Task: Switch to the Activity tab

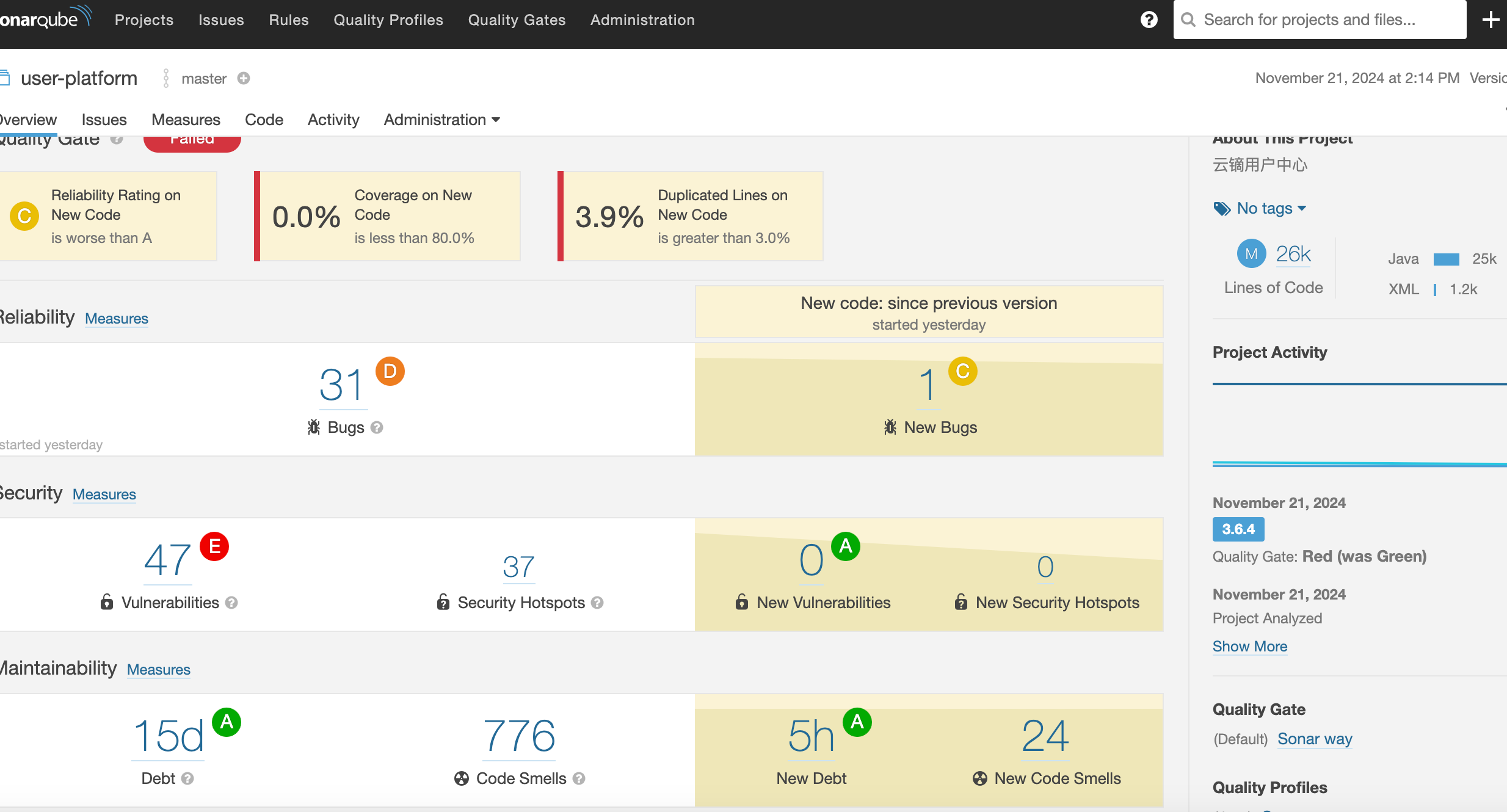Action: tap(333, 120)
